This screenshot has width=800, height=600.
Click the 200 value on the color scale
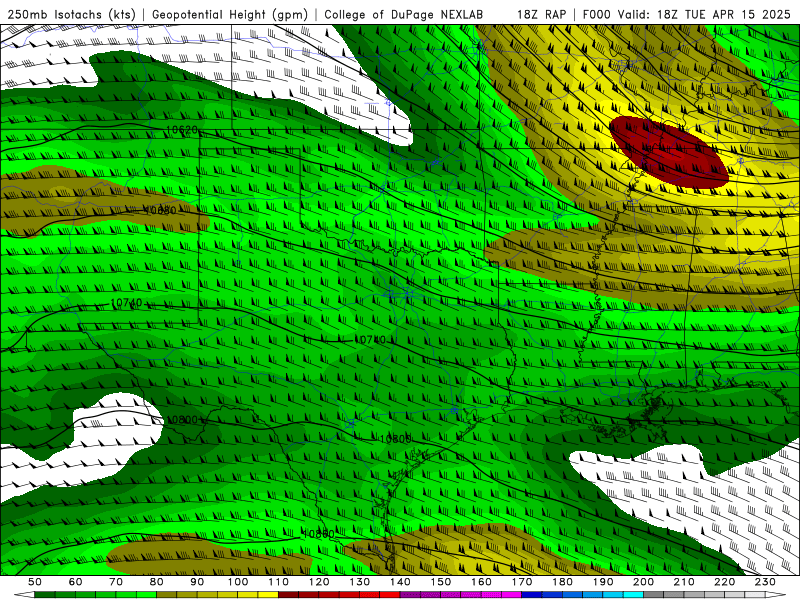pos(643,582)
